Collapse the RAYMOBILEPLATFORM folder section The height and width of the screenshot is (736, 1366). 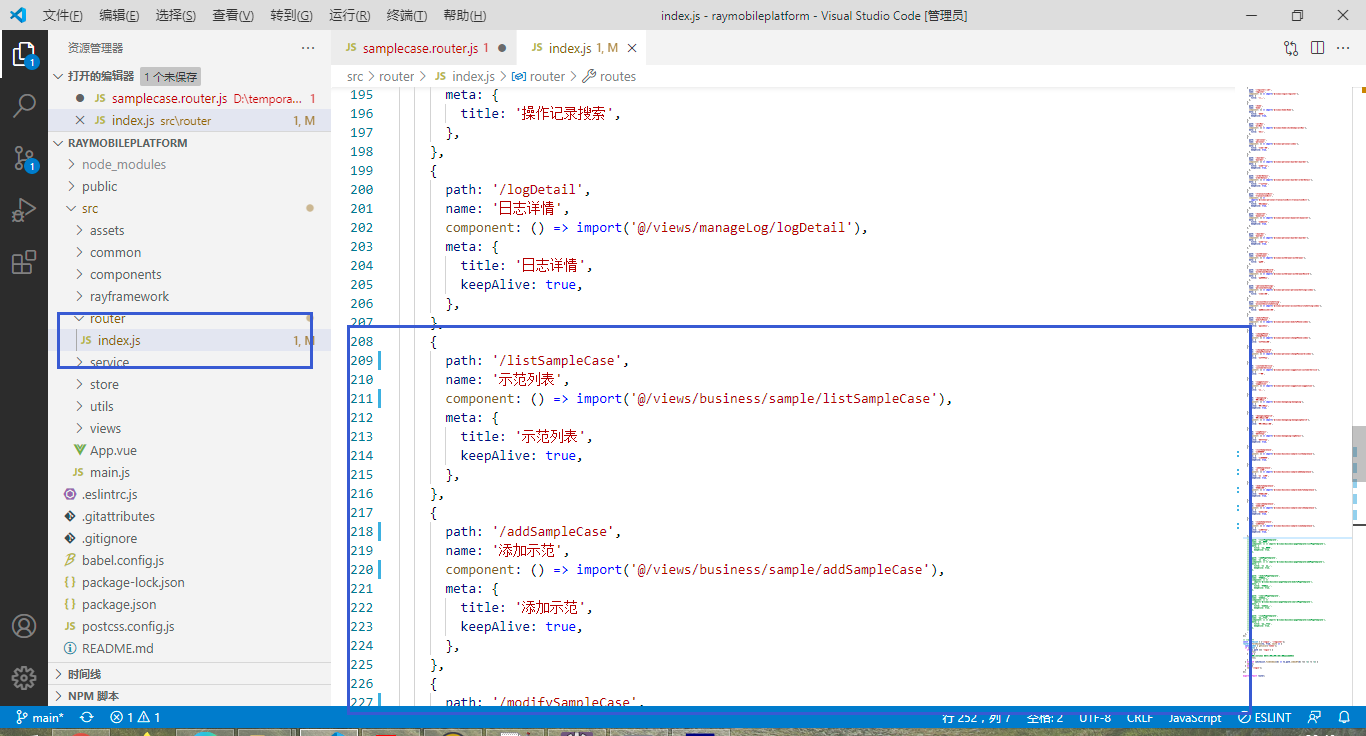190,143
